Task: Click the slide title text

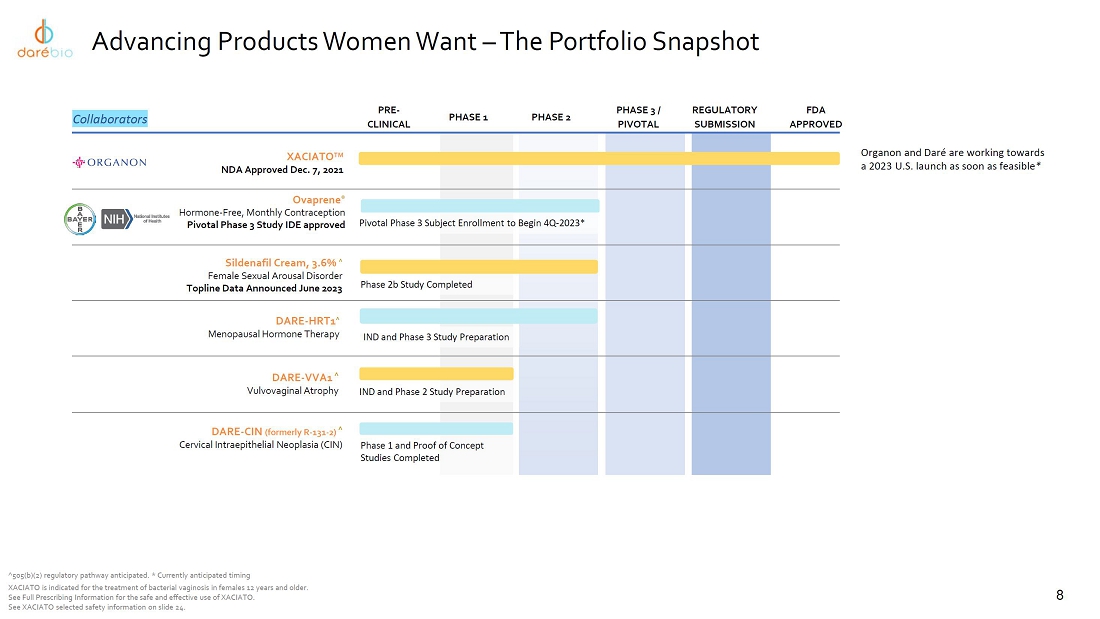Action: (425, 42)
